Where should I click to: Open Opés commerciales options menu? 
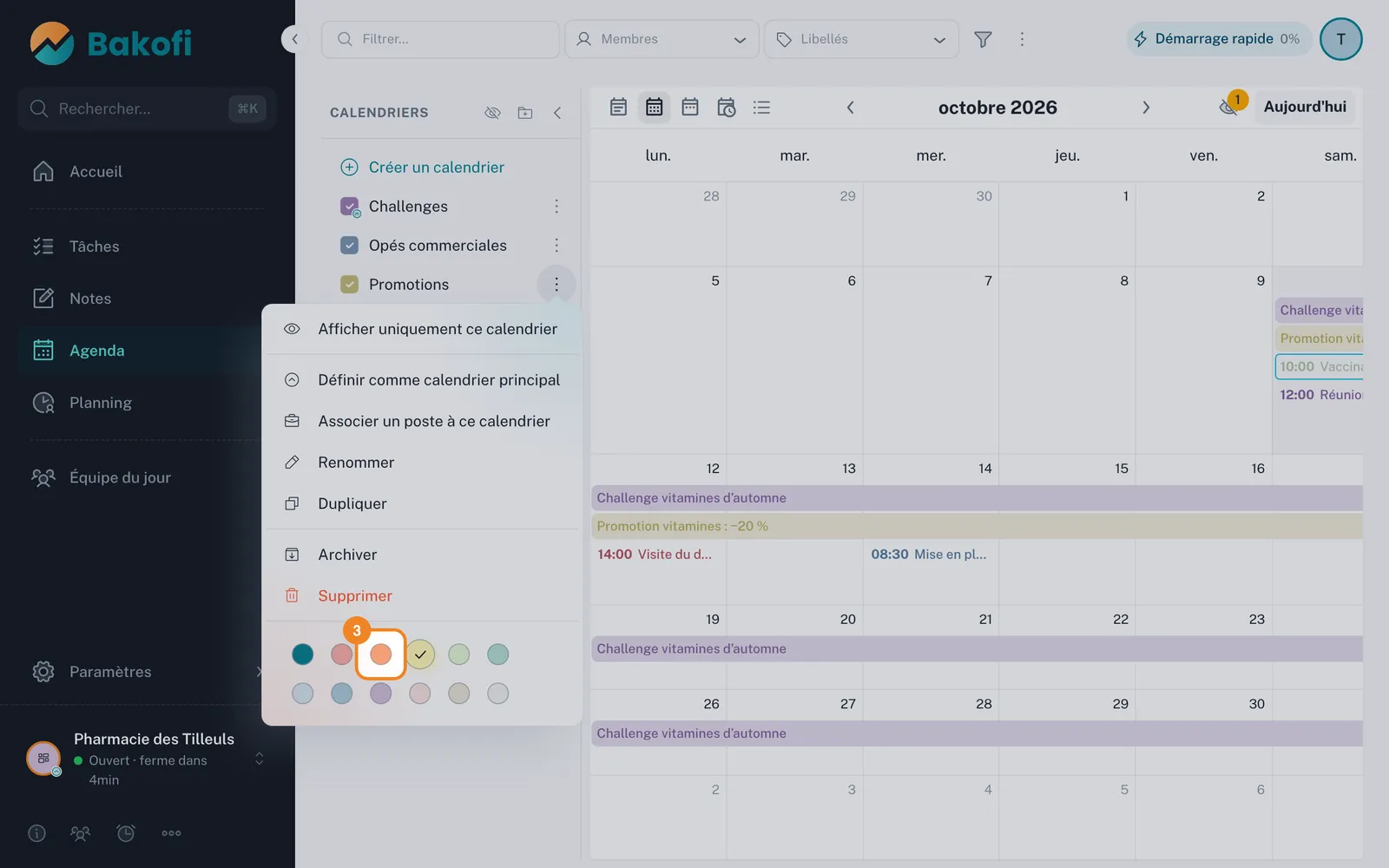coord(556,246)
